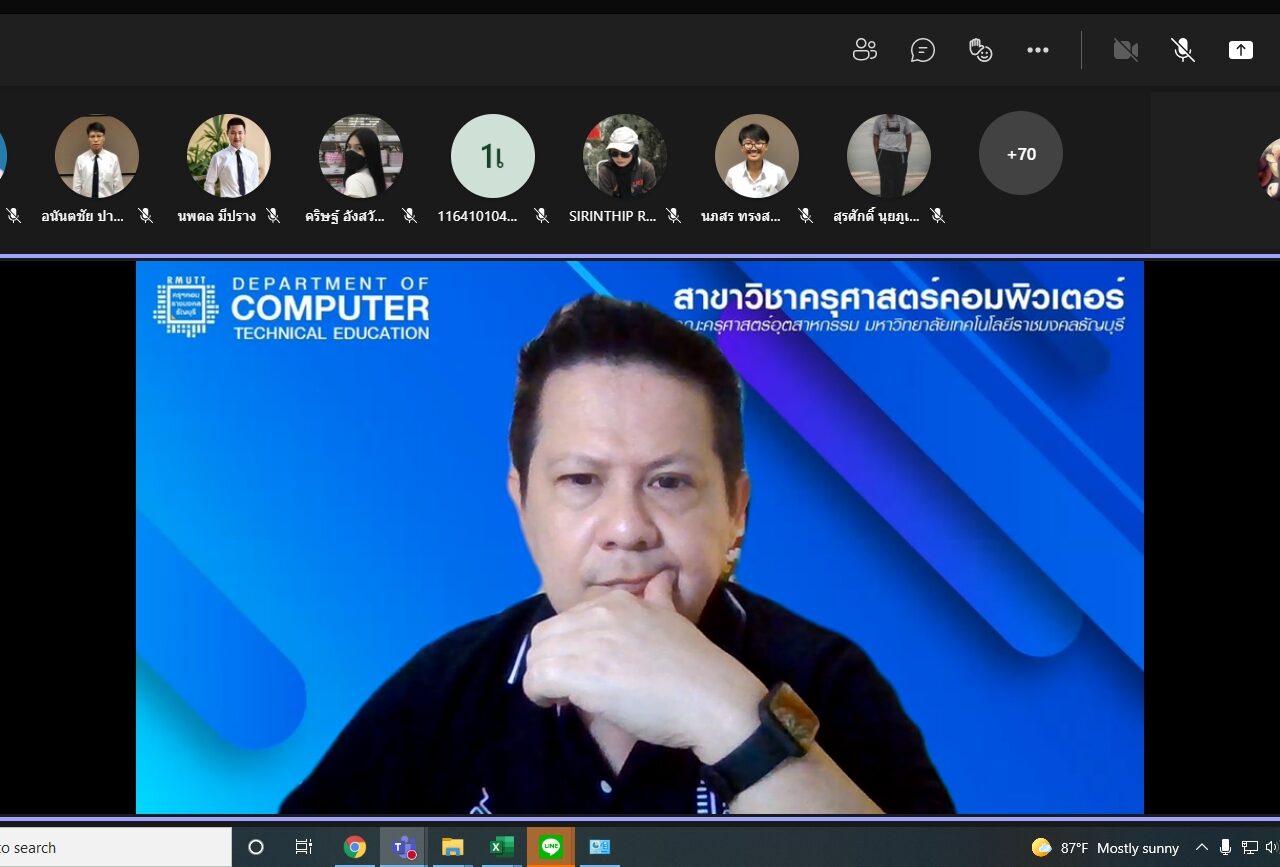Show the +70 more participants
The height and width of the screenshot is (867, 1280).
click(1021, 154)
